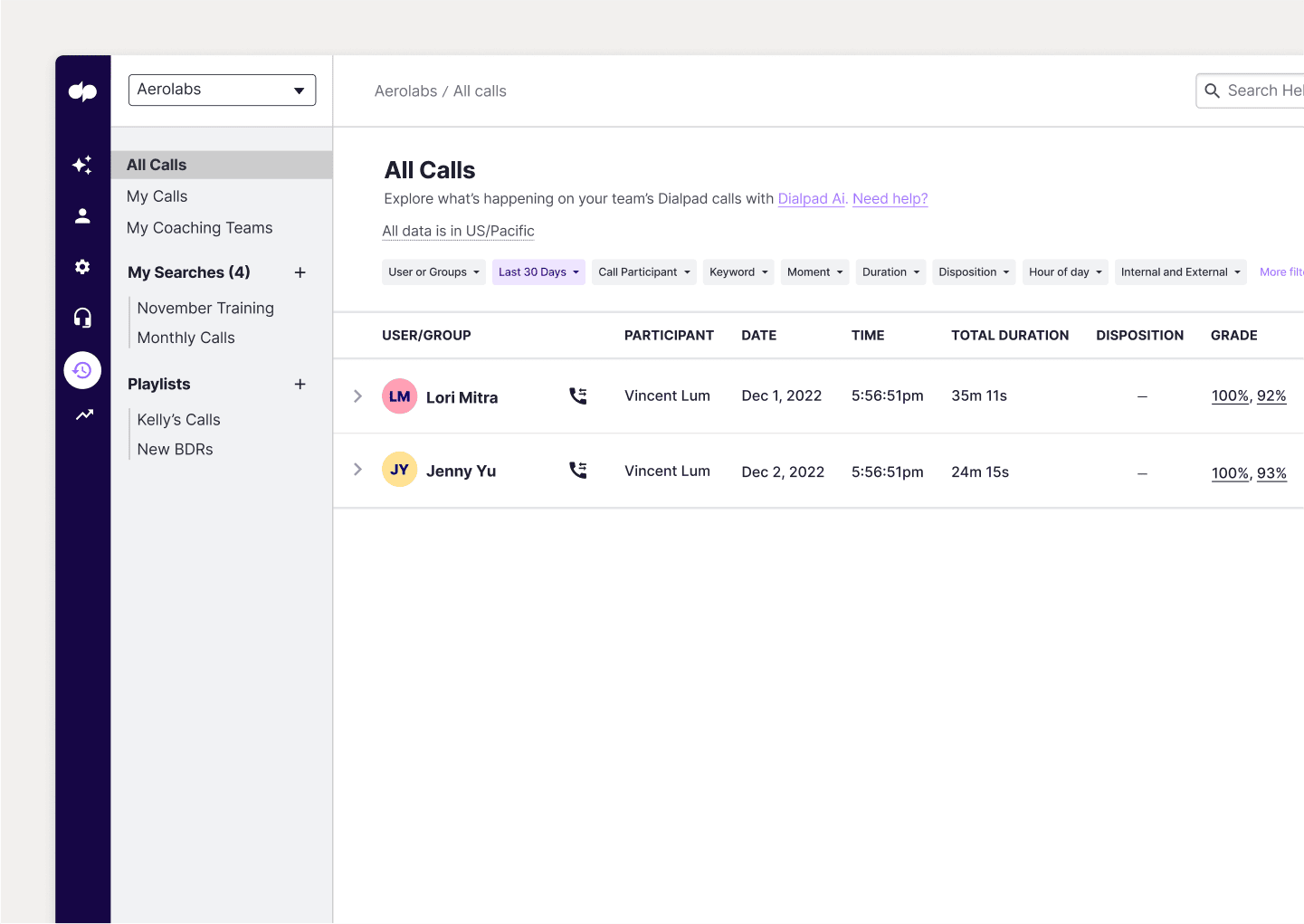Select the My Coaching Teams section
1304x924 pixels.
(x=199, y=227)
